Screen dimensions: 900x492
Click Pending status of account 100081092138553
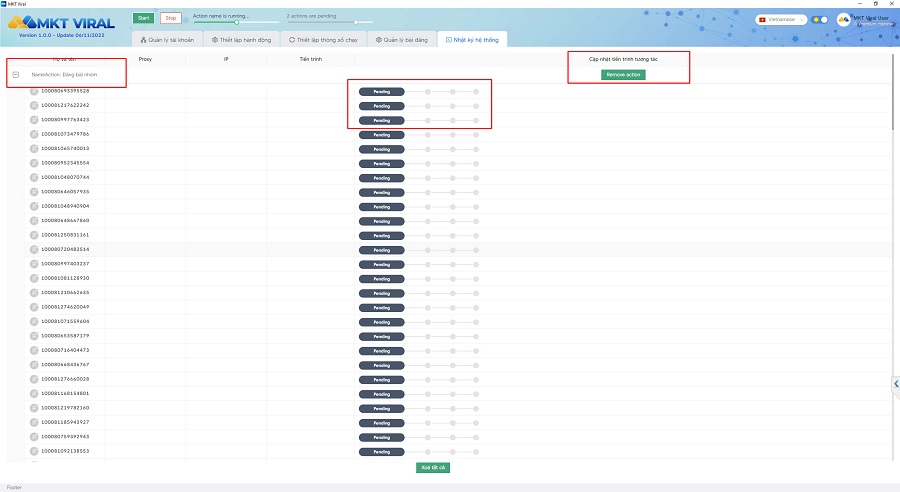[382, 452]
